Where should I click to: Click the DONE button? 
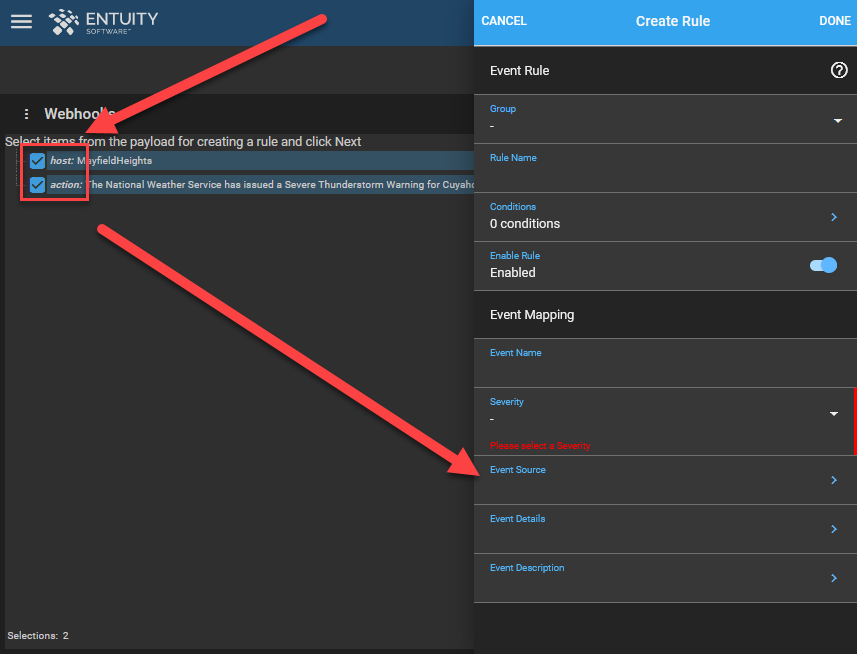835,21
